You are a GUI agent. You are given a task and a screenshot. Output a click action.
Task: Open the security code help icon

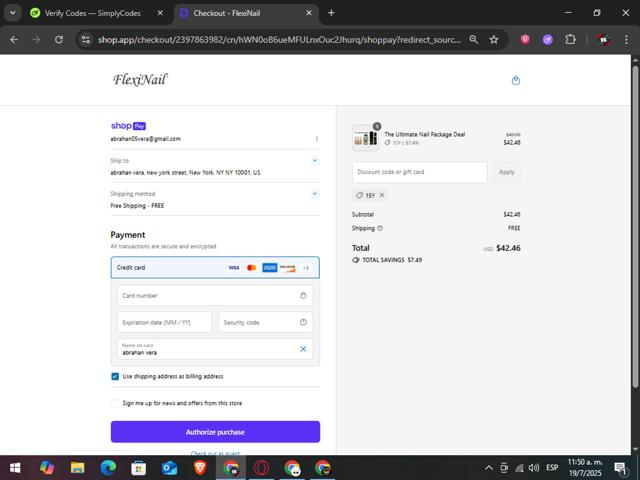[x=303, y=322]
